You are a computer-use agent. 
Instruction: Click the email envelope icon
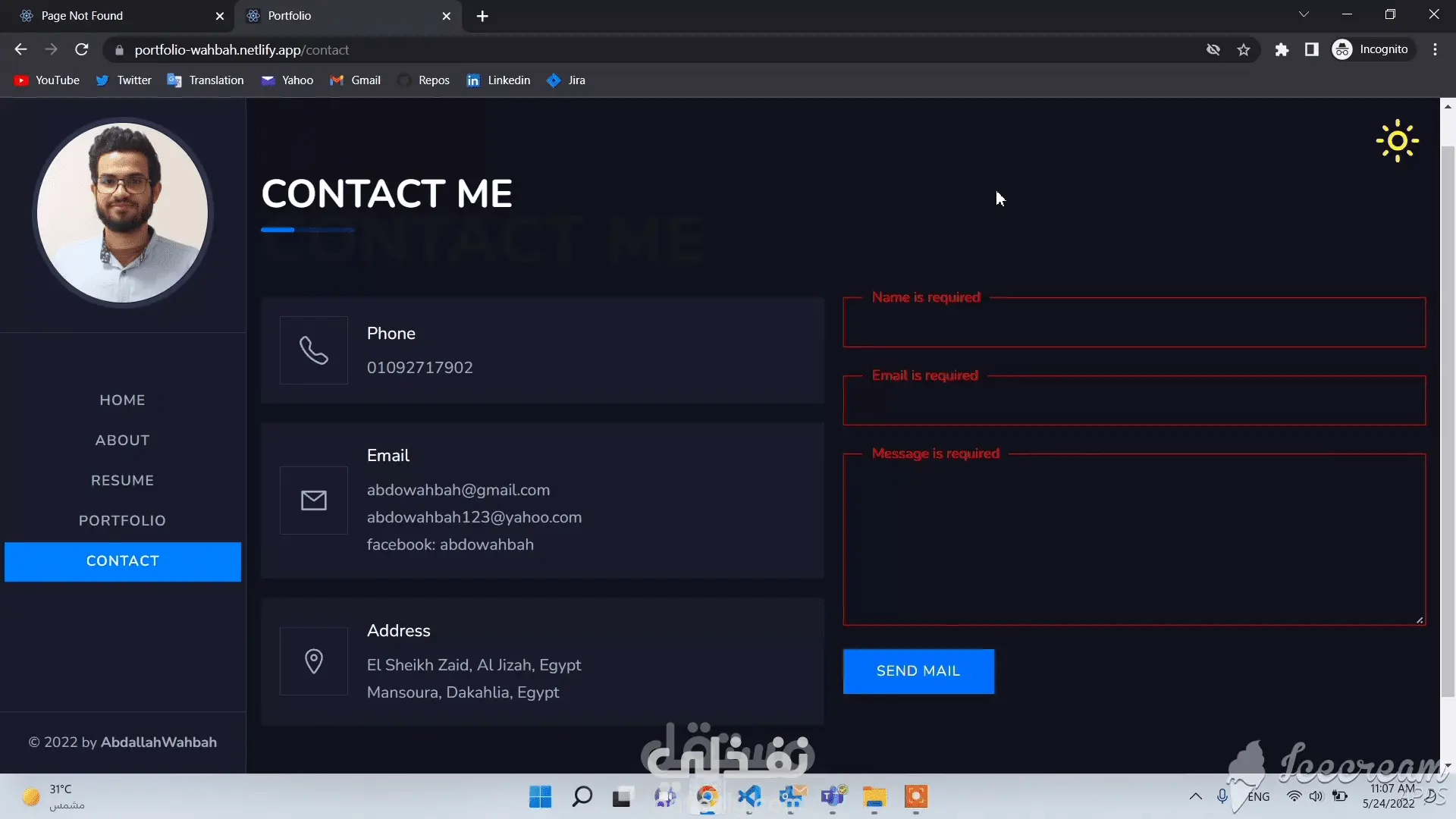(x=313, y=500)
